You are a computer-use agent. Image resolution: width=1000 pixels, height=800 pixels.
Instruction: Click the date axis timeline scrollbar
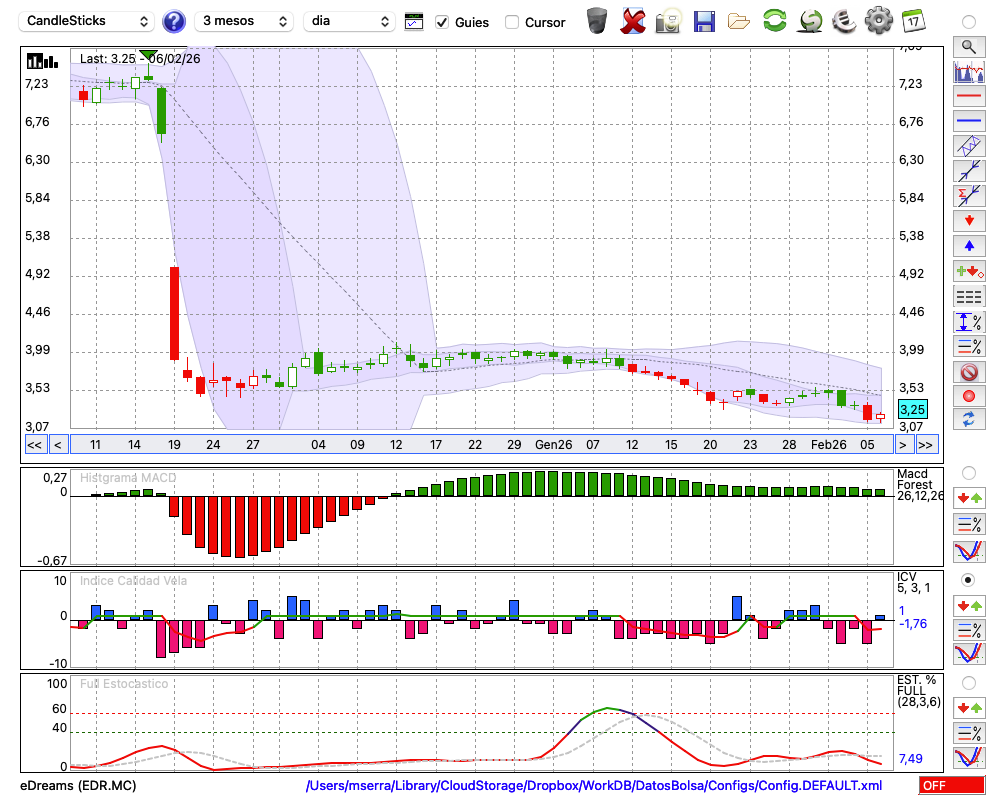(482, 445)
